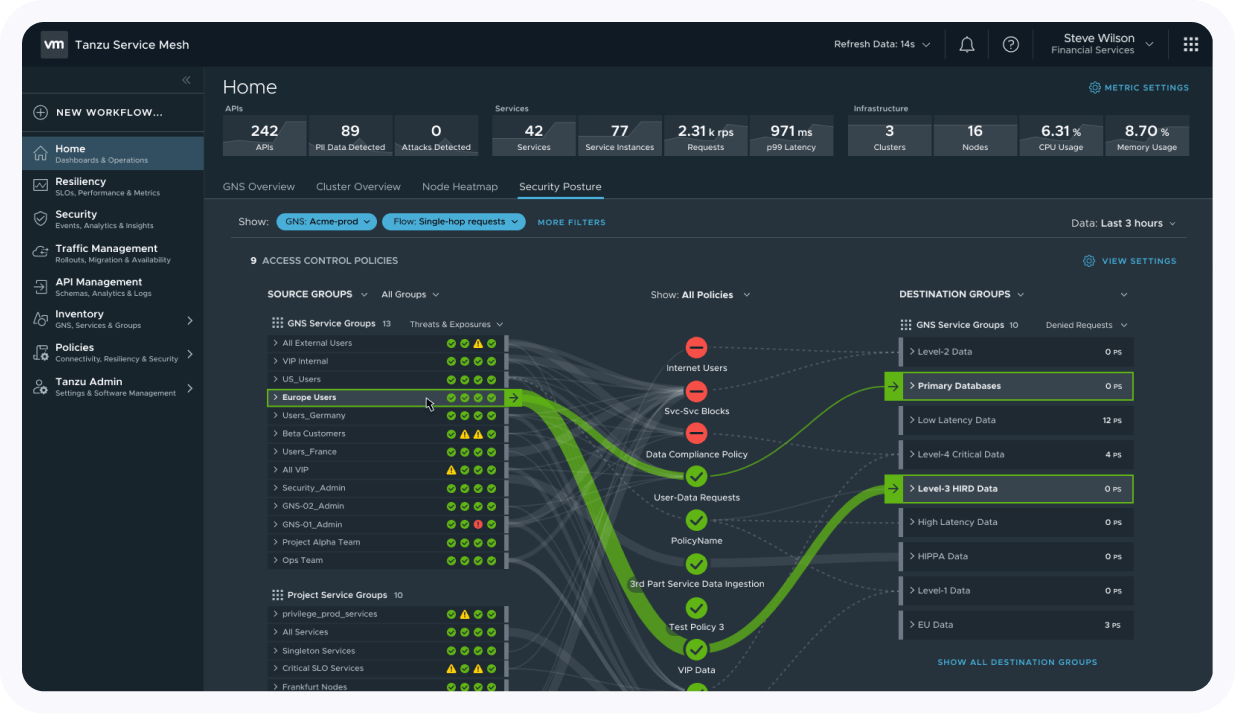Click the PolicyName green check node

click(697, 520)
